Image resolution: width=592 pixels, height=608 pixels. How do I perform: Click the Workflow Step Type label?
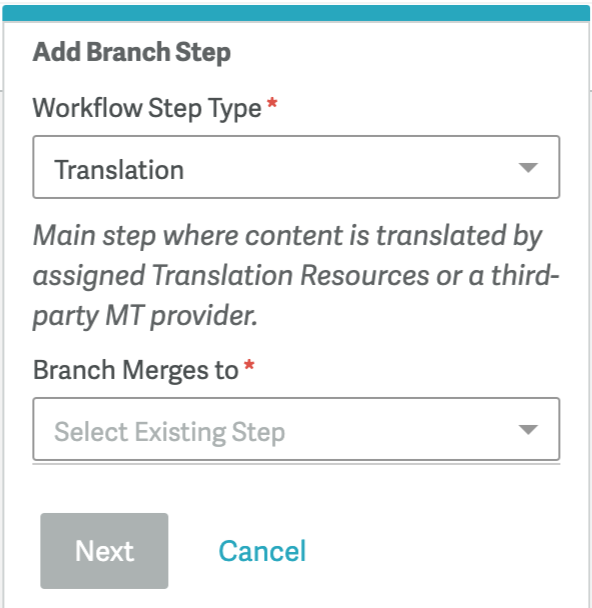click(147, 108)
